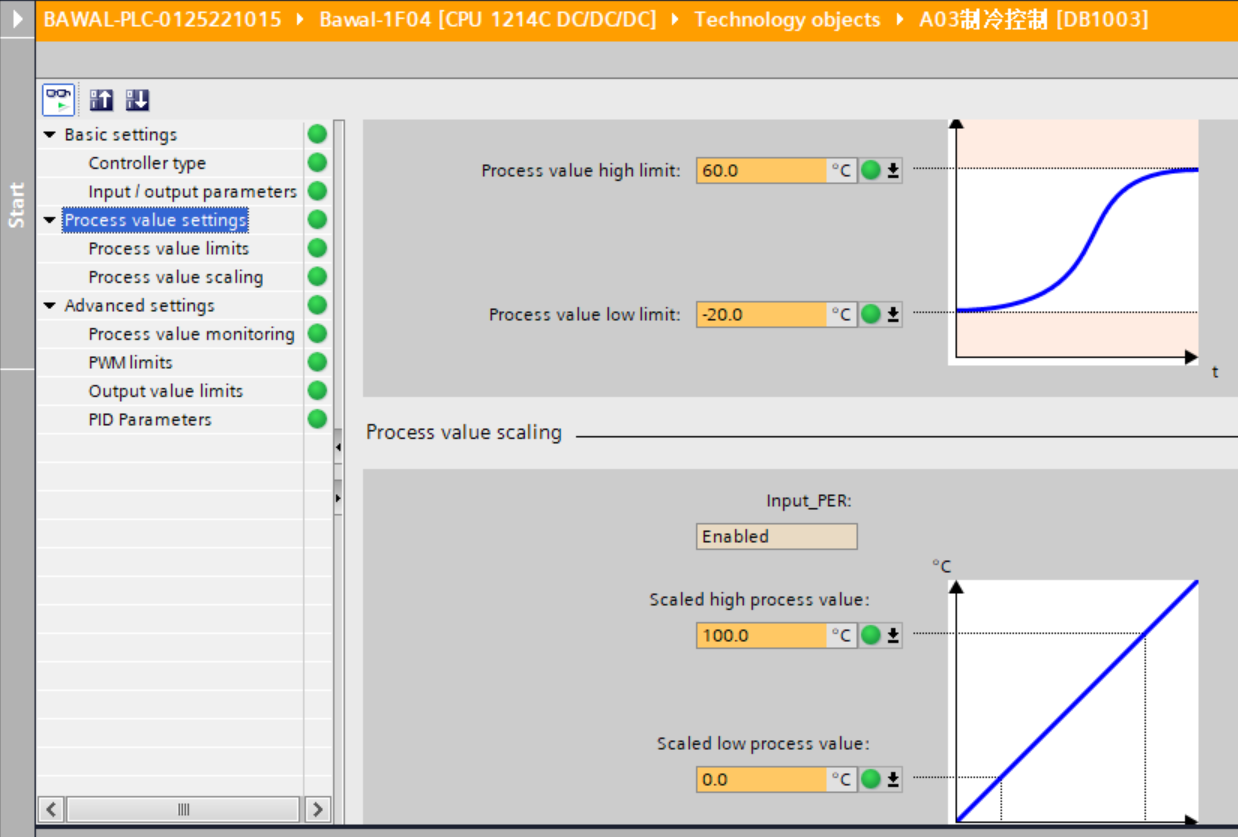The height and width of the screenshot is (837, 1238).
Task: Click download arrow icon beside scaled high 100.0
Action: point(893,635)
